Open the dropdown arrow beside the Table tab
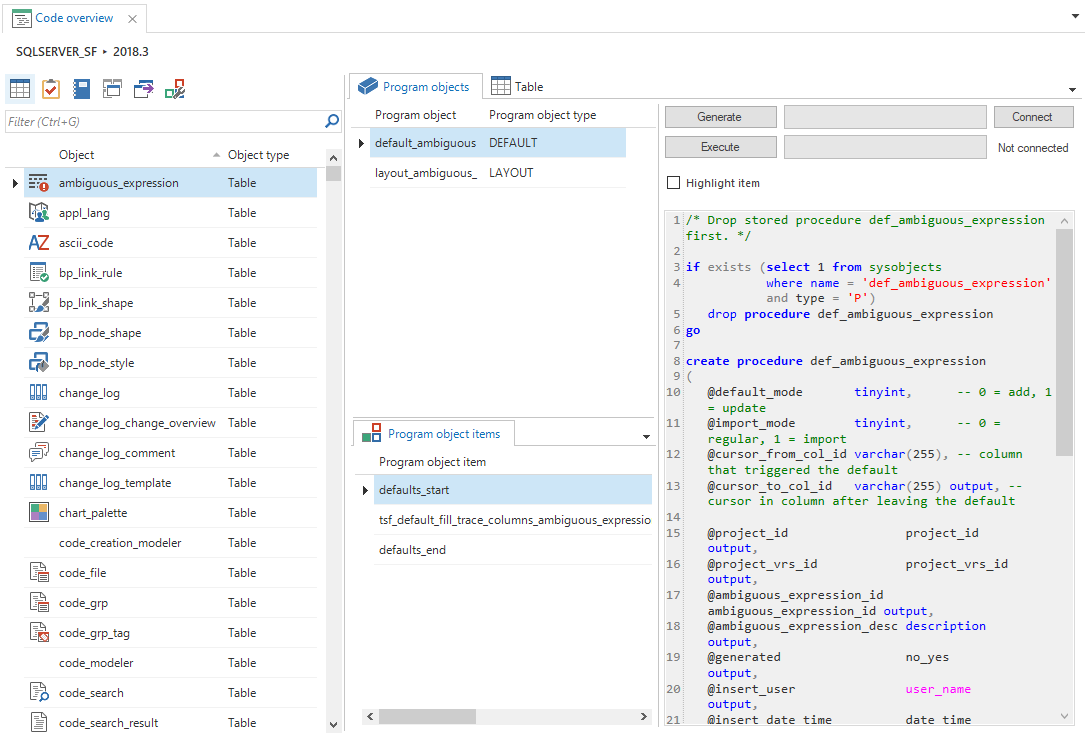This screenshot has width=1087, height=738. [1072, 90]
